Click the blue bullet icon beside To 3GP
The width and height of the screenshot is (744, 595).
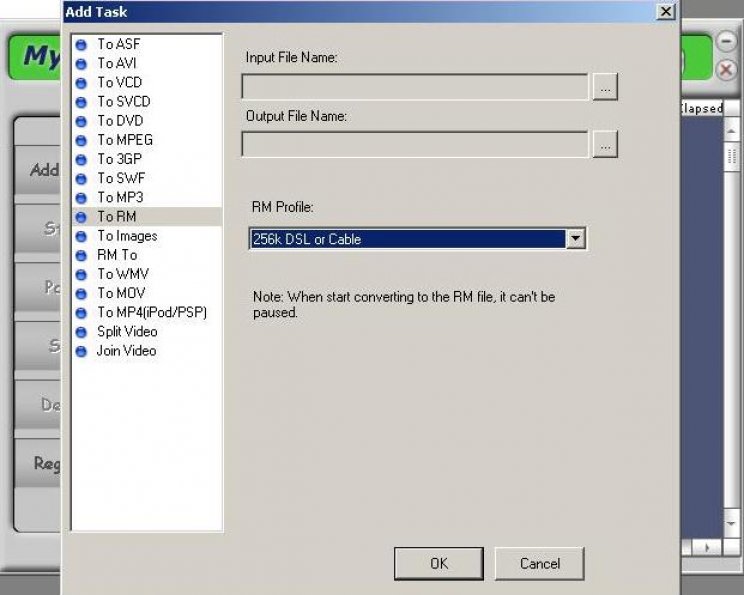click(81, 160)
